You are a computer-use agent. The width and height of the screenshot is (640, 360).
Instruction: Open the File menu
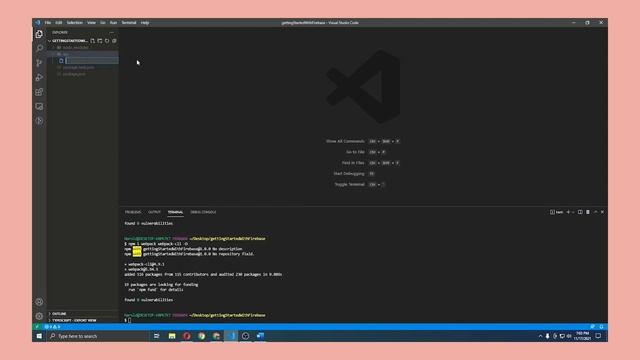[x=48, y=23]
